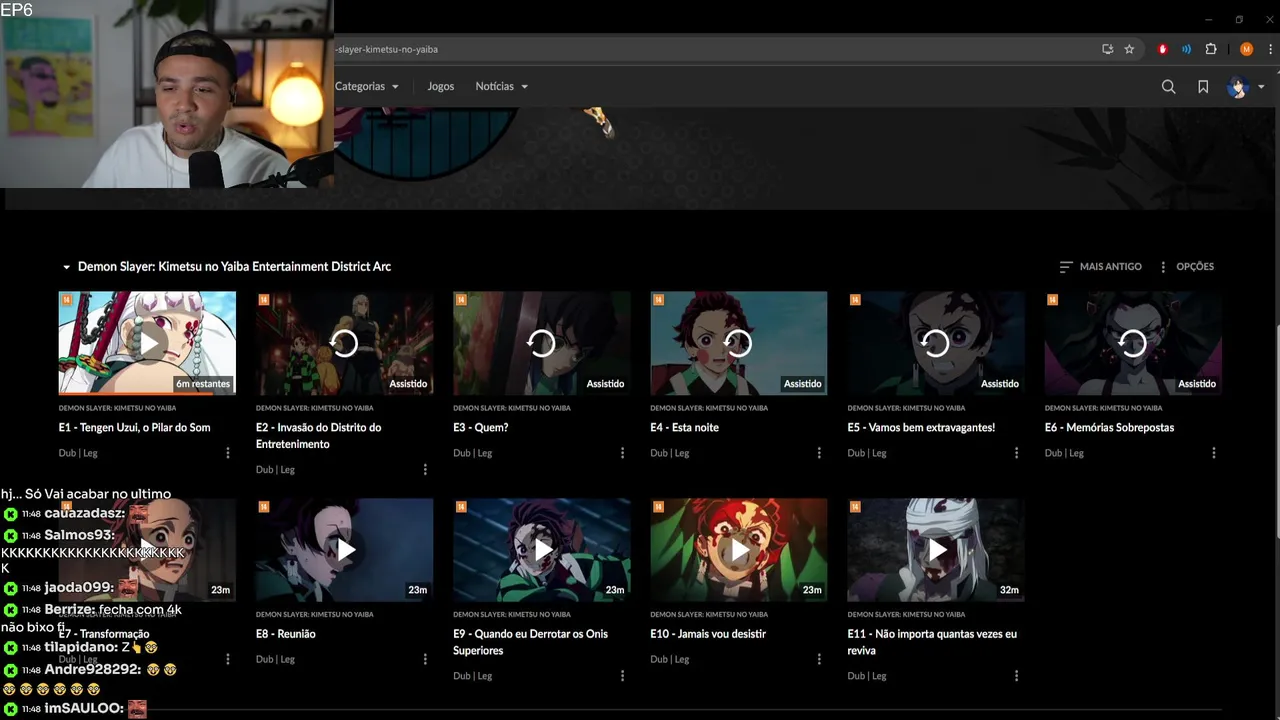Click the 32m duration on episode E11
This screenshot has width=1280, height=720.
coord(1009,590)
